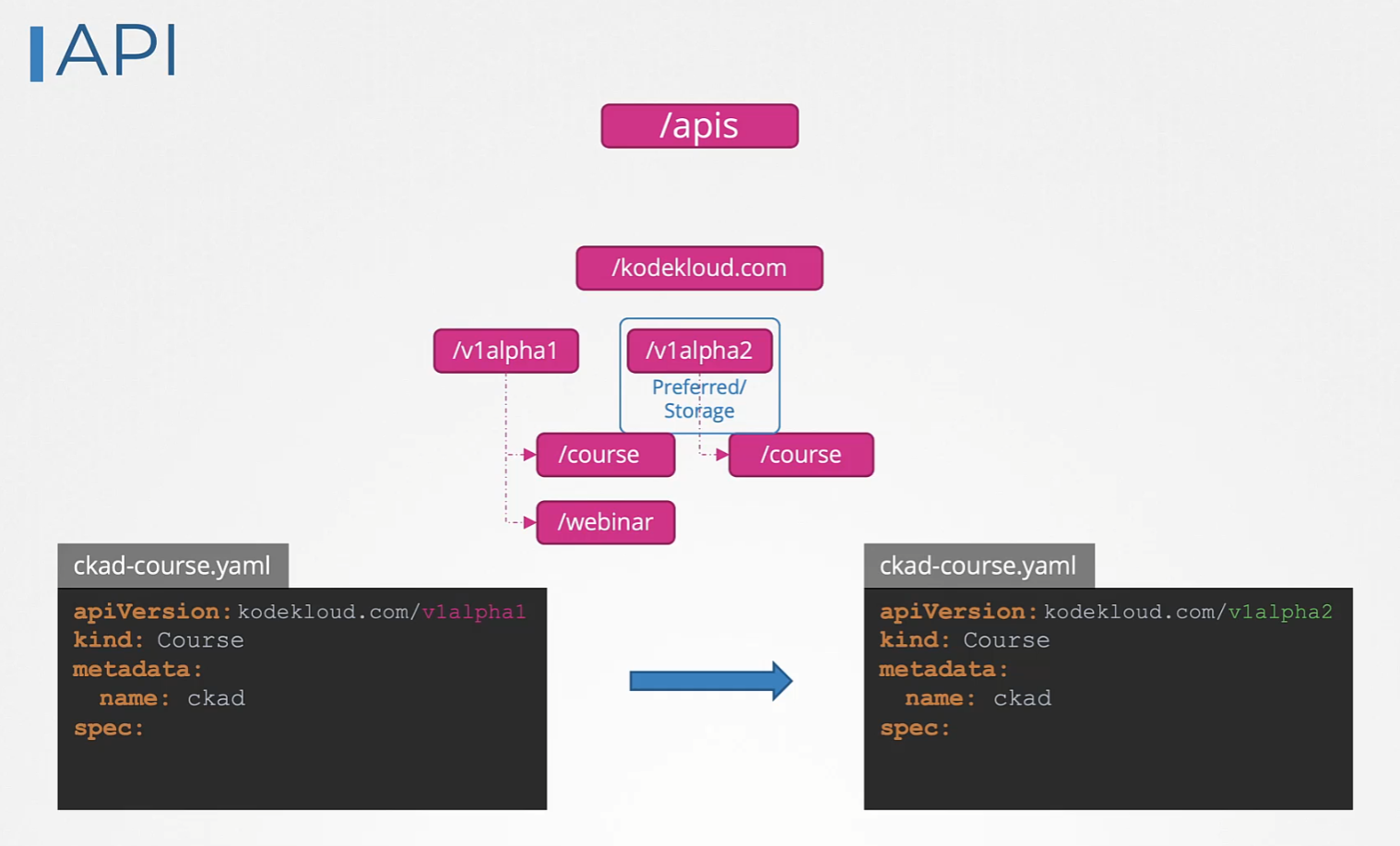Click the /course box linked from /v1alpha2
This screenshot has height=846, width=1400.
801,455
